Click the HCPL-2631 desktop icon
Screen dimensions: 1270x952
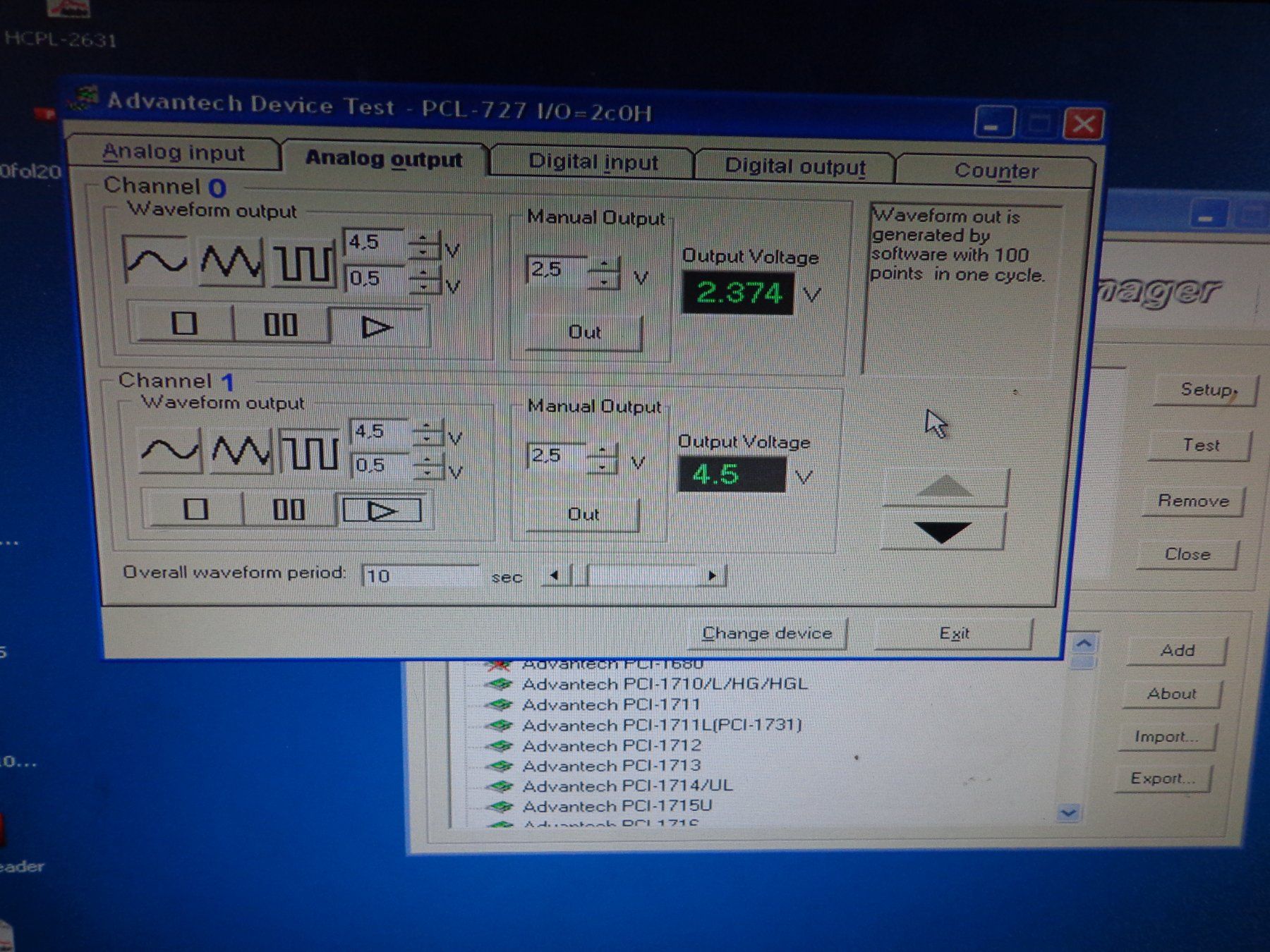point(62,23)
